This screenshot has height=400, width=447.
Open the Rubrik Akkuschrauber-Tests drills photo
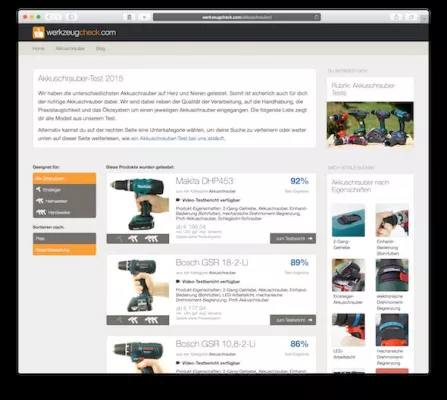click(370, 124)
